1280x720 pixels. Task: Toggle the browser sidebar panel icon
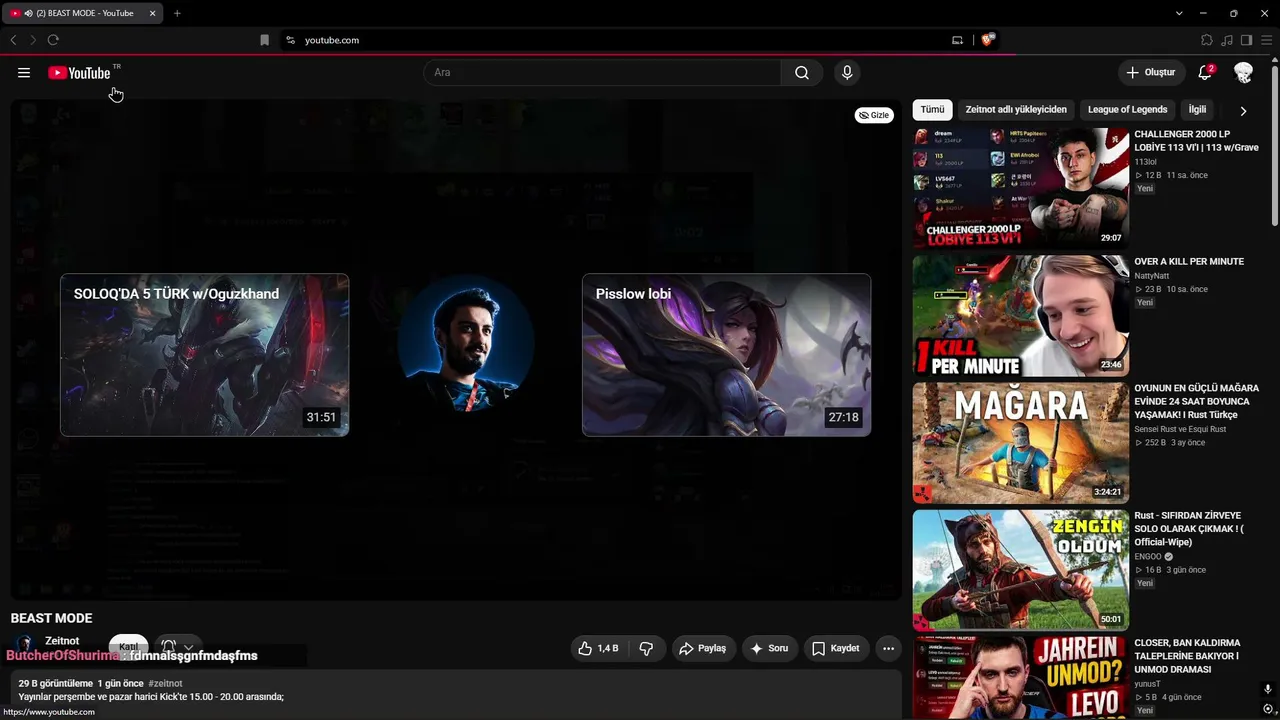[1246, 40]
